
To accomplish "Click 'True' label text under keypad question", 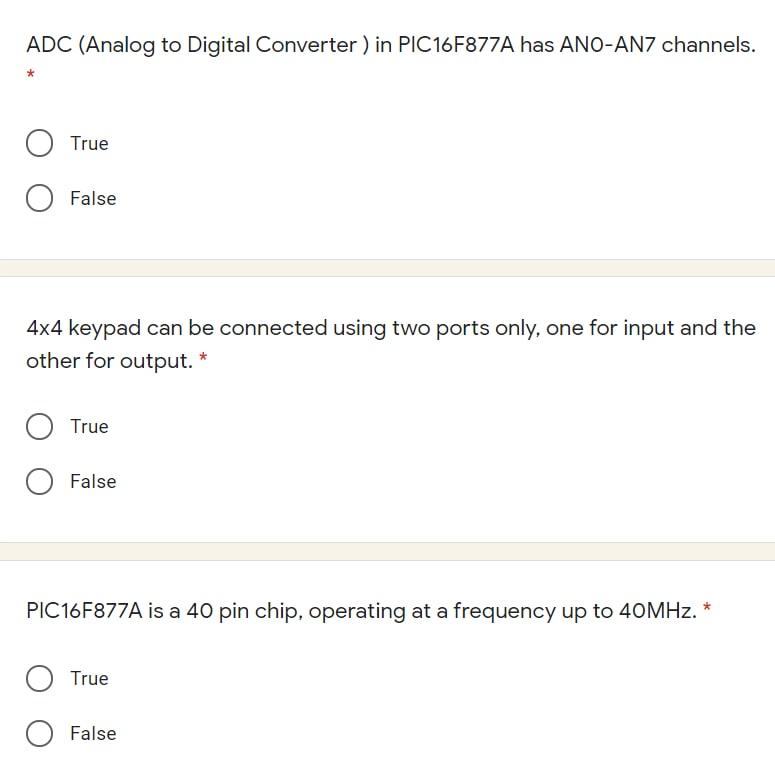I will (x=89, y=426).
